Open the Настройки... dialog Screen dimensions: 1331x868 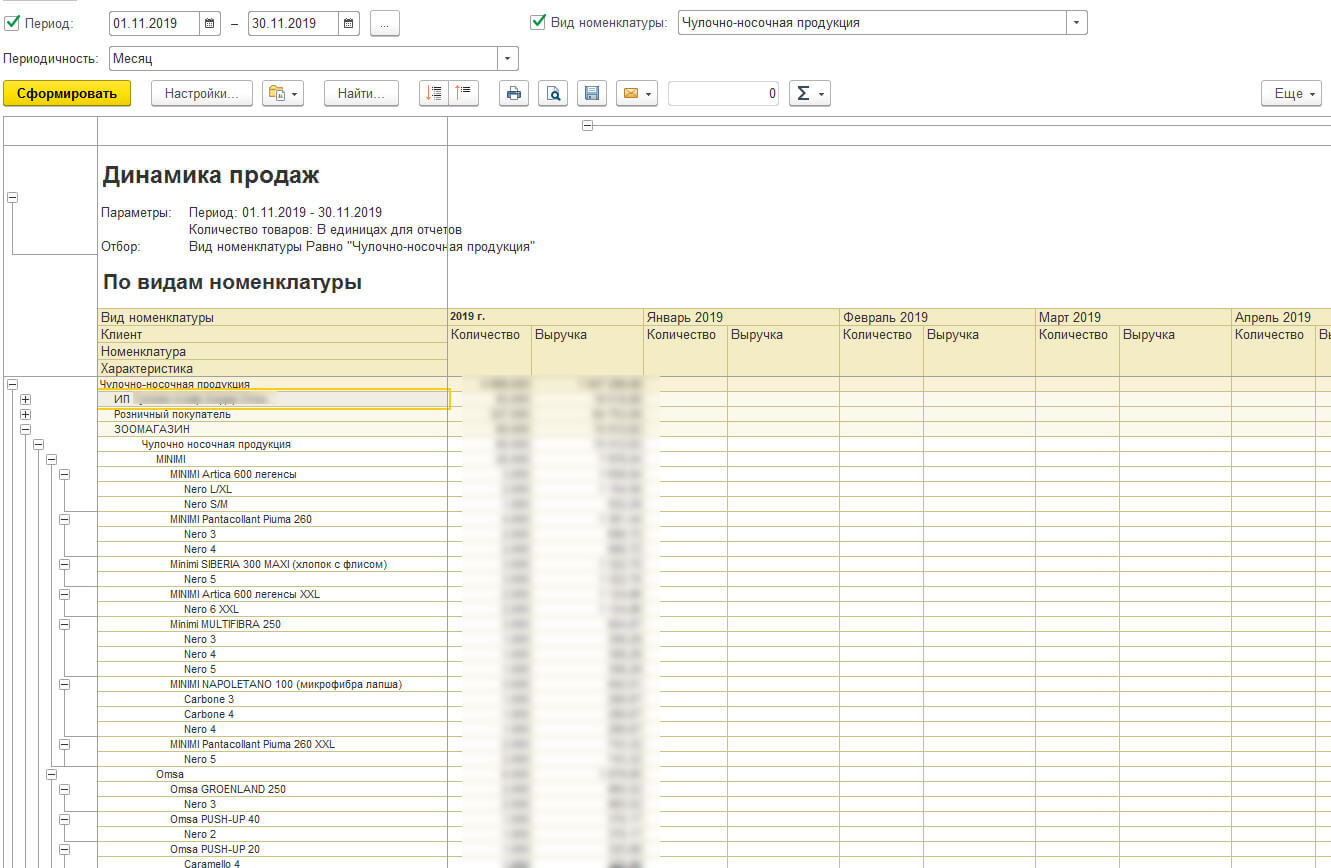201,94
